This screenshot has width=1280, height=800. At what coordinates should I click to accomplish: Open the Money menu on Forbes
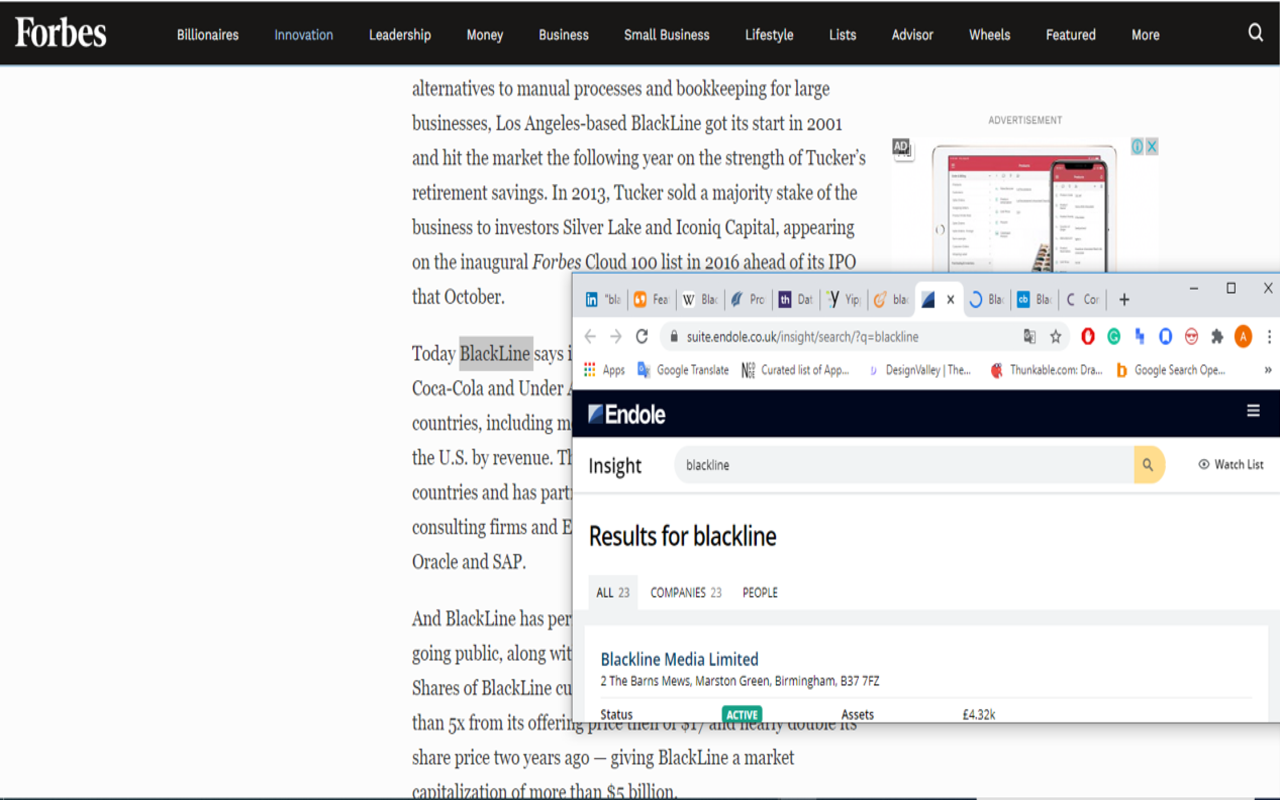coord(485,34)
